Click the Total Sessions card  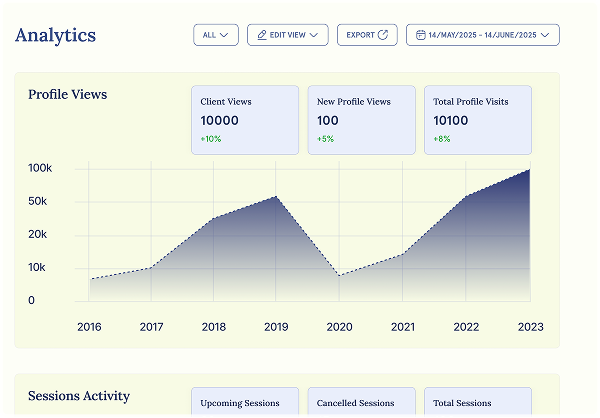click(x=477, y=402)
